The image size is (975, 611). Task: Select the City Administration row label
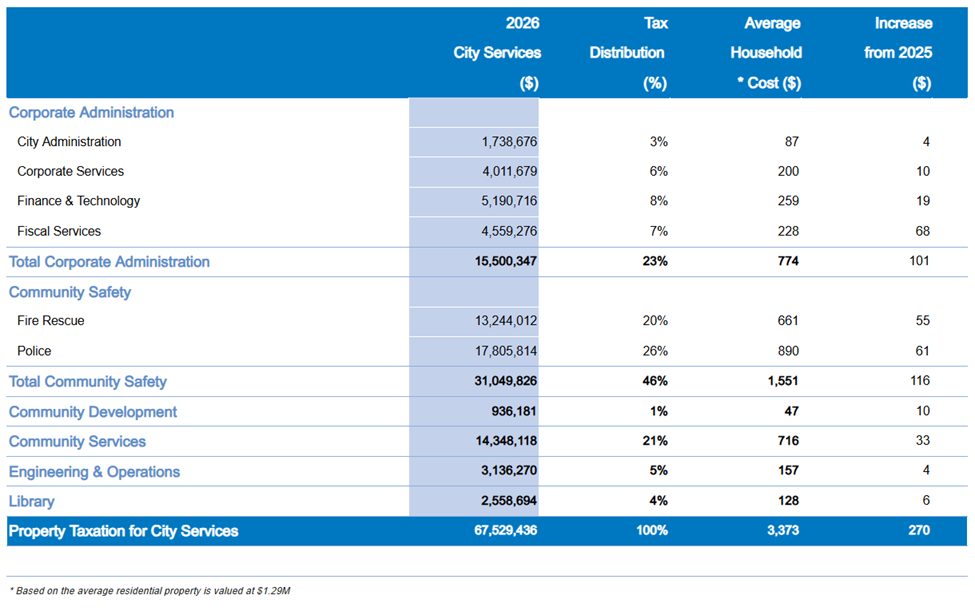click(x=69, y=142)
